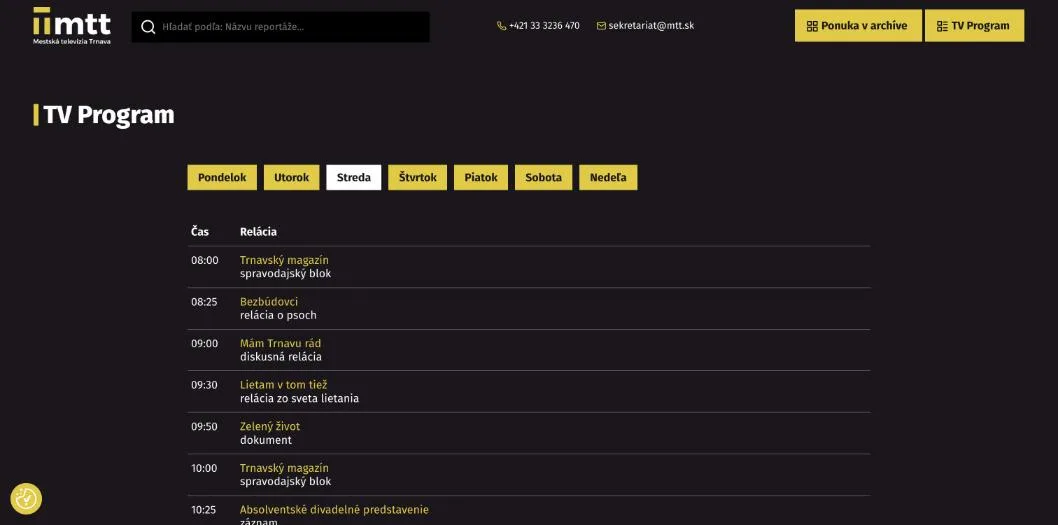Switch to the Pondelok tab
This screenshot has width=1058, height=525.
tap(222, 177)
